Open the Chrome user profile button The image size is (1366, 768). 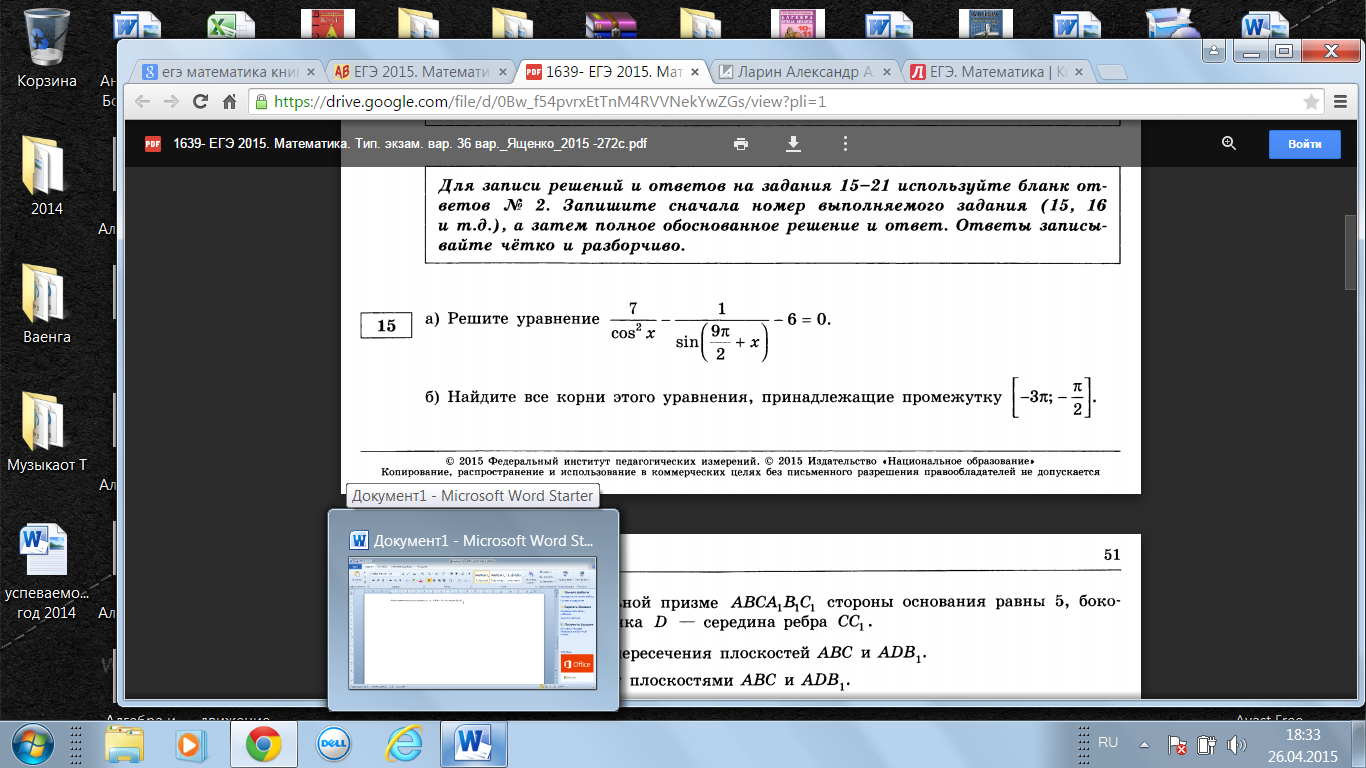click(1213, 49)
